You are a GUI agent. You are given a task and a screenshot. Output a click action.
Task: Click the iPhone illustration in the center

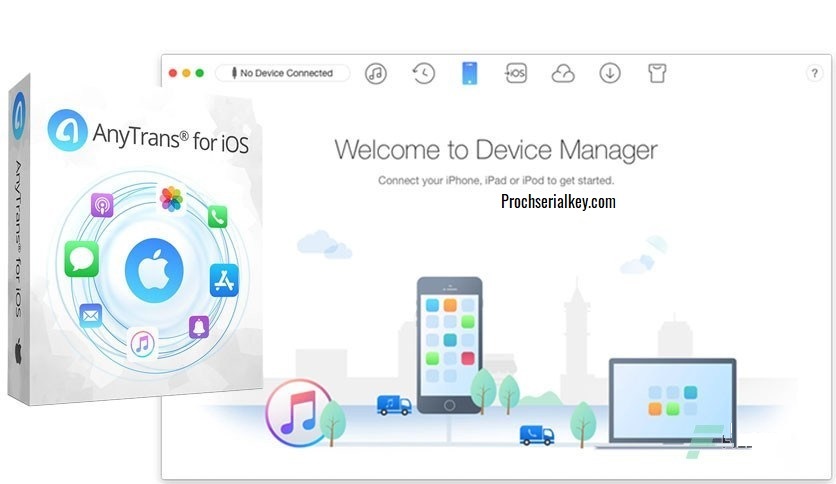click(449, 345)
